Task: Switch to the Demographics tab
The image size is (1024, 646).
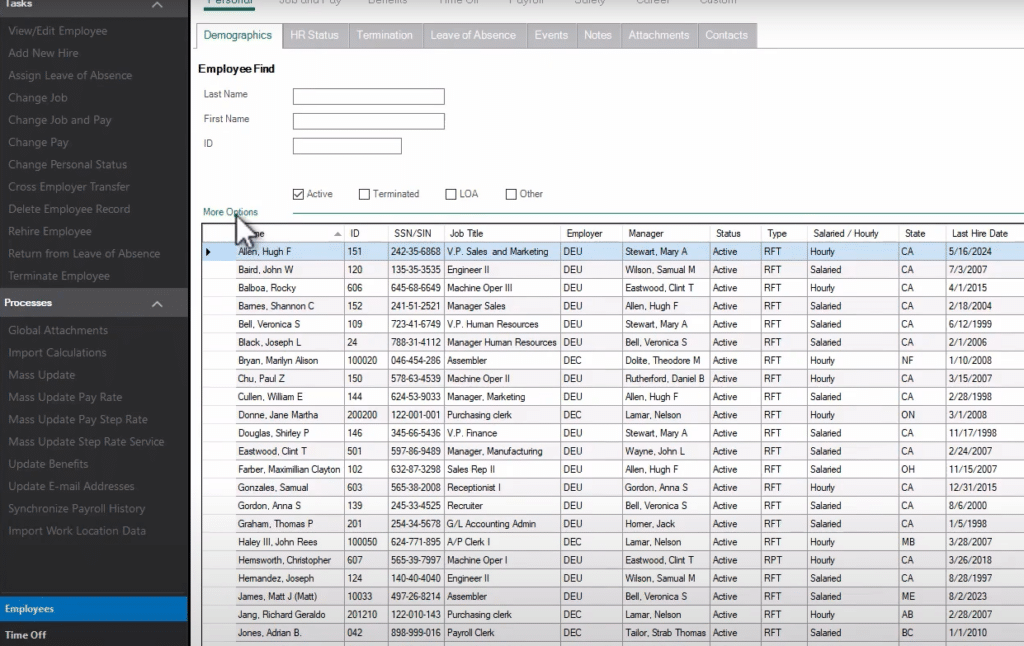Action: pyautogui.click(x=238, y=35)
